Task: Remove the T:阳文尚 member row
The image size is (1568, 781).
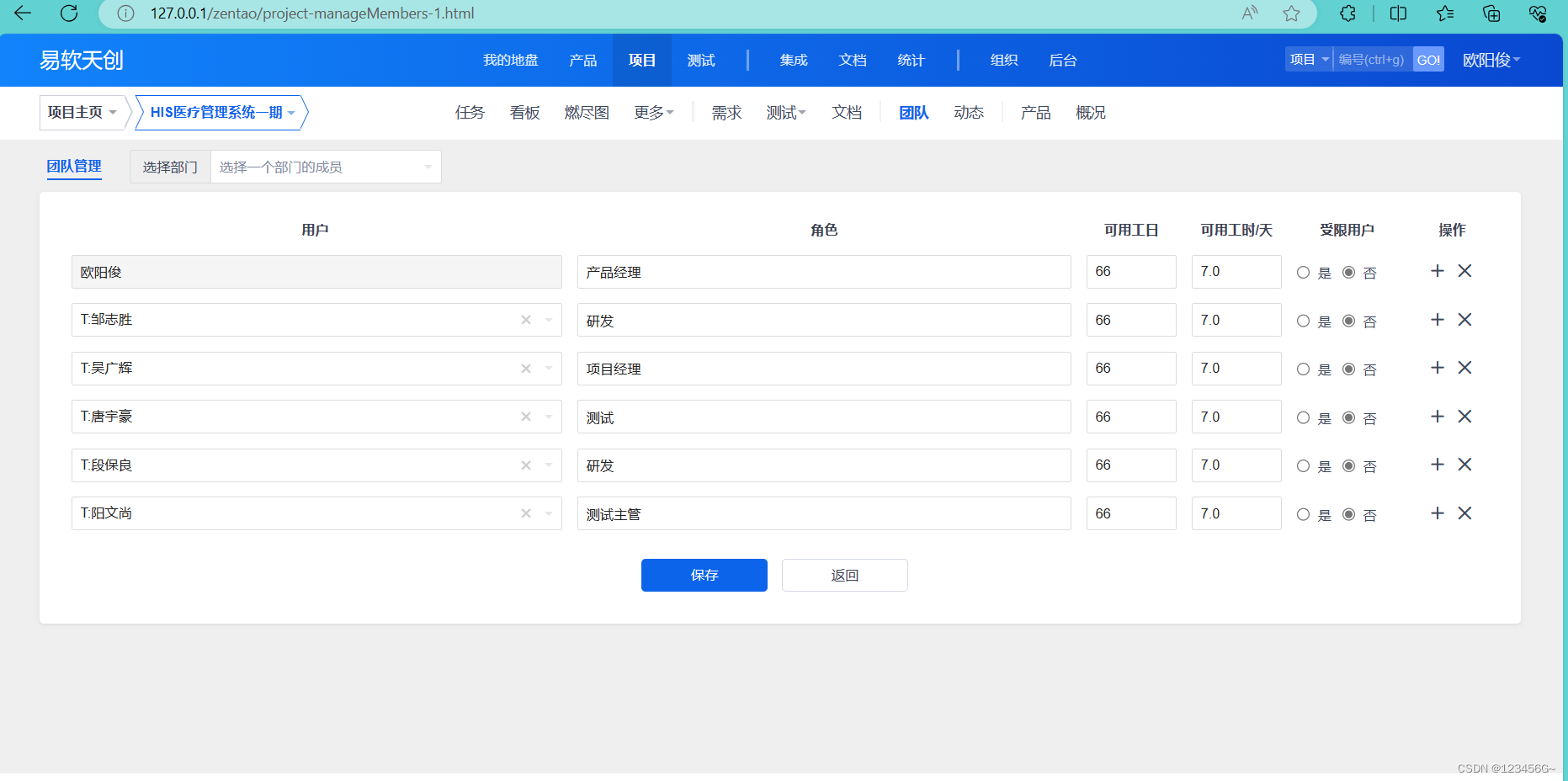Action: (x=1464, y=513)
